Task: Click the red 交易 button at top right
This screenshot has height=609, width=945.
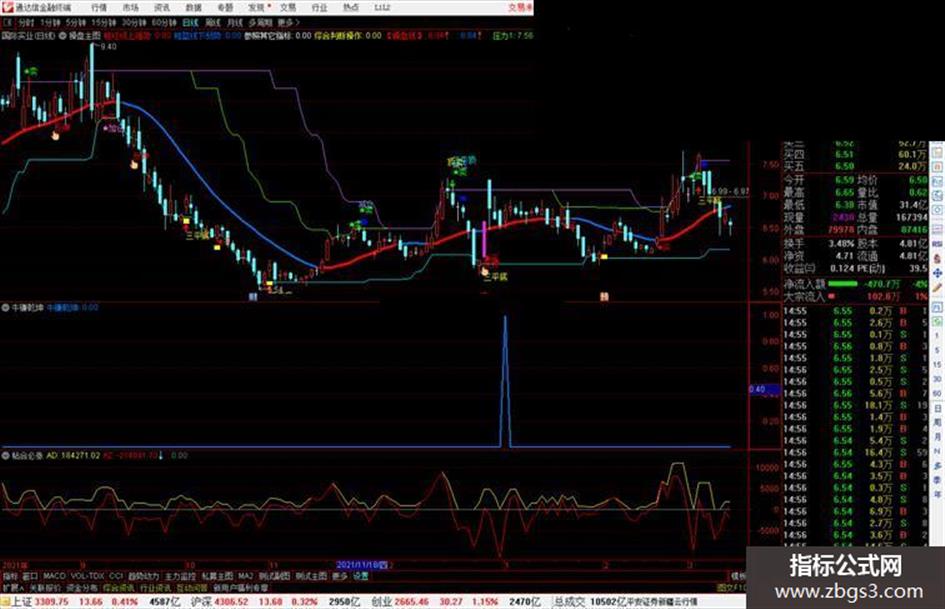Action: pyautogui.click(x=520, y=7)
